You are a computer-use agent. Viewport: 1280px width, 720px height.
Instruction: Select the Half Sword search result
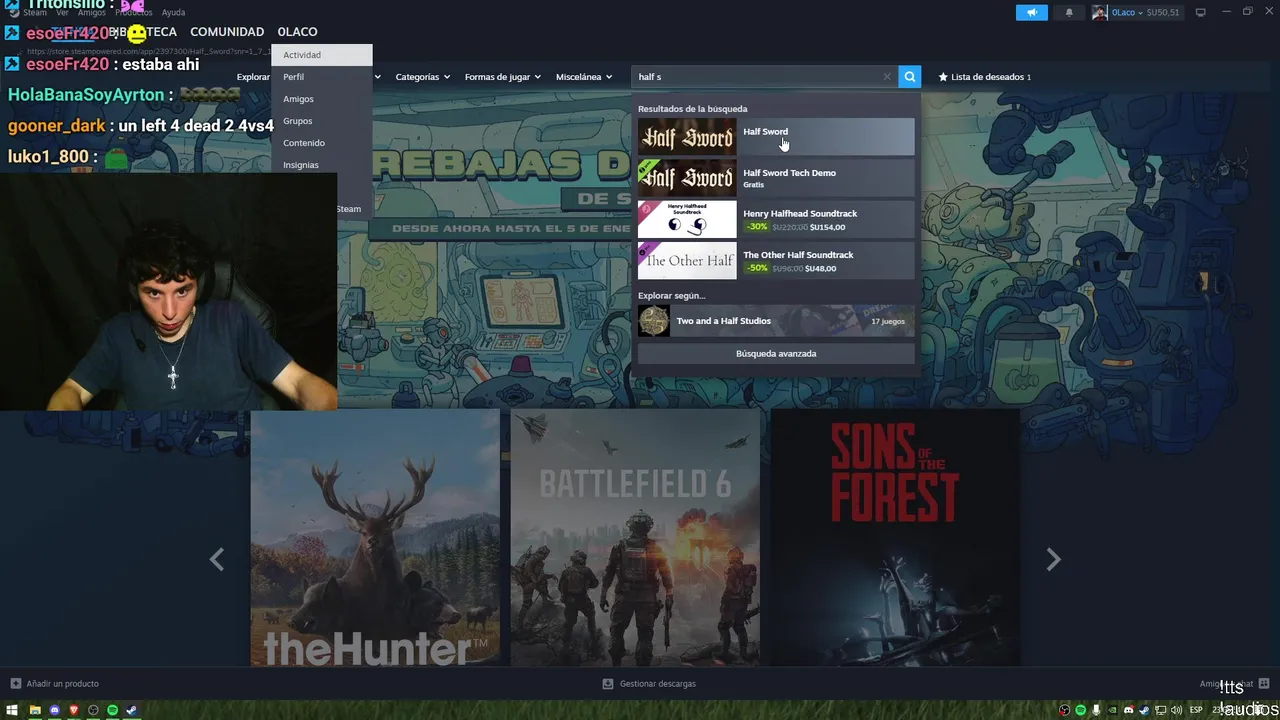[776, 137]
